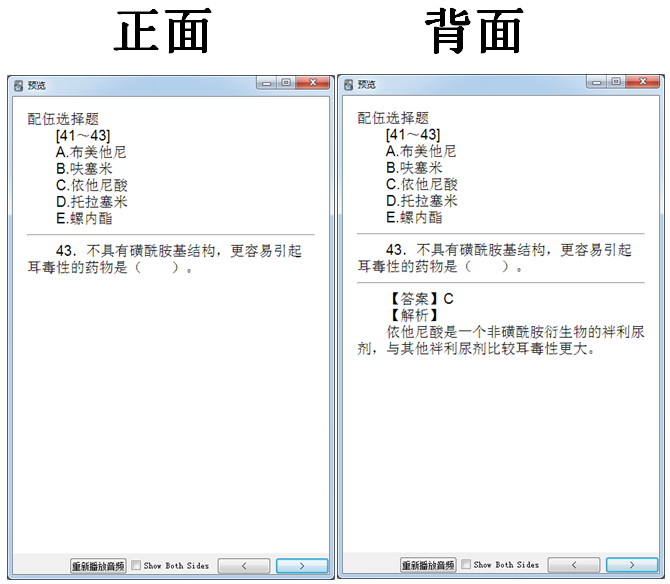
Task: Click the right window's 预览 title
Action: point(366,85)
